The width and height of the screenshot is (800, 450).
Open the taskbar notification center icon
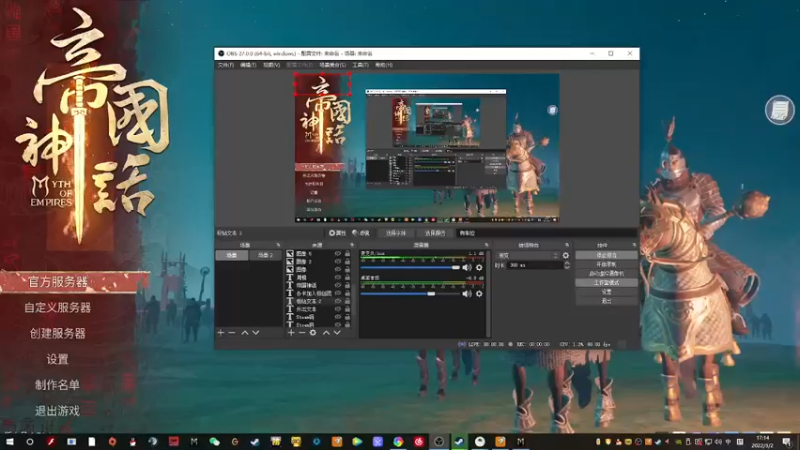[786, 442]
